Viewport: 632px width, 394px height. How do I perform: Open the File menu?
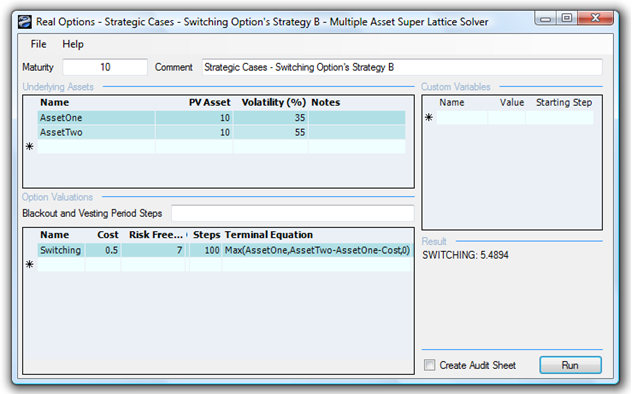(38, 44)
